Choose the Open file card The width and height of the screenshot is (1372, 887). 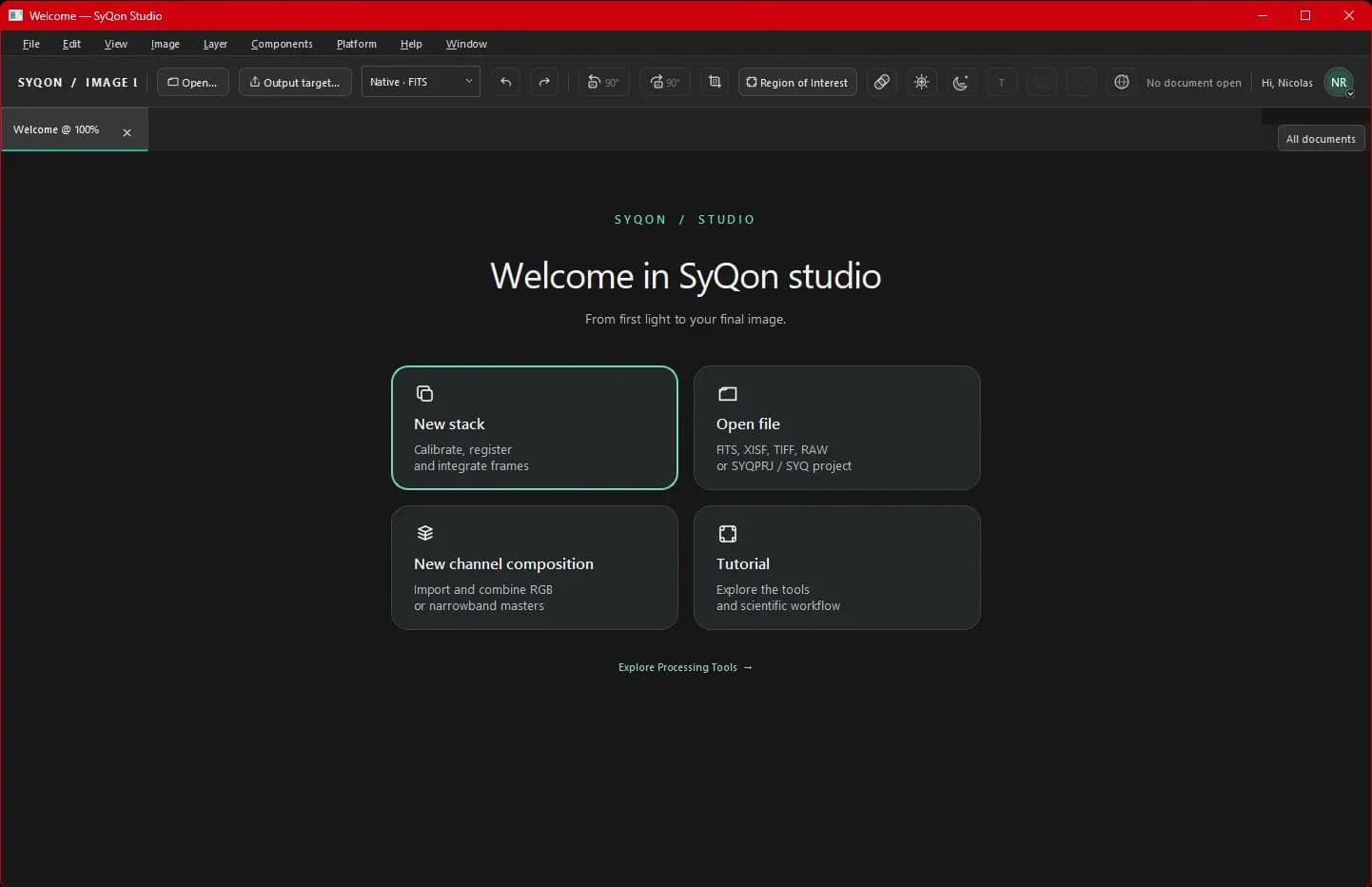[x=837, y=427]
